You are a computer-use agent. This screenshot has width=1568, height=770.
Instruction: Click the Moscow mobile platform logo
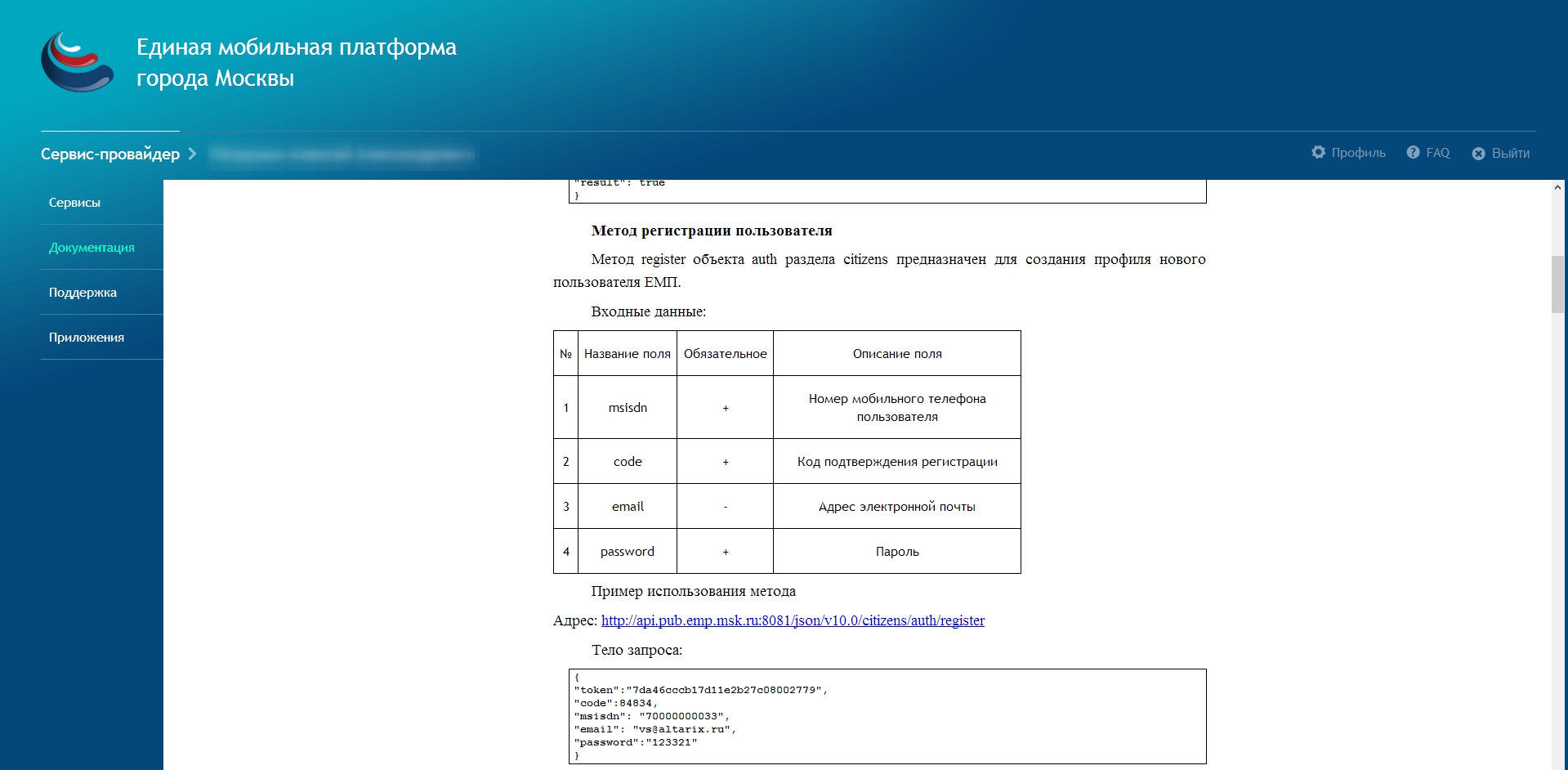click(78, 61)
